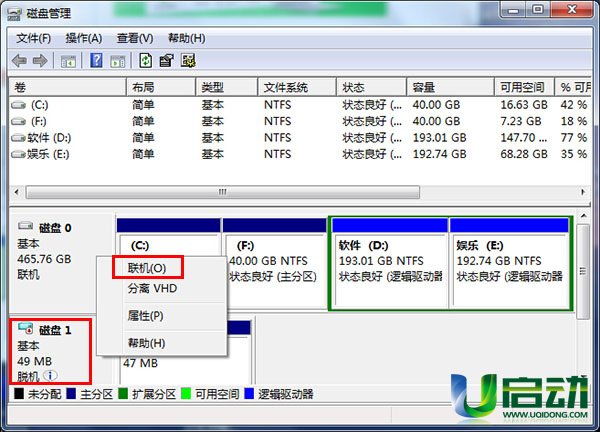Click the green Refresh toolbar icon

[x=145, y=60]
